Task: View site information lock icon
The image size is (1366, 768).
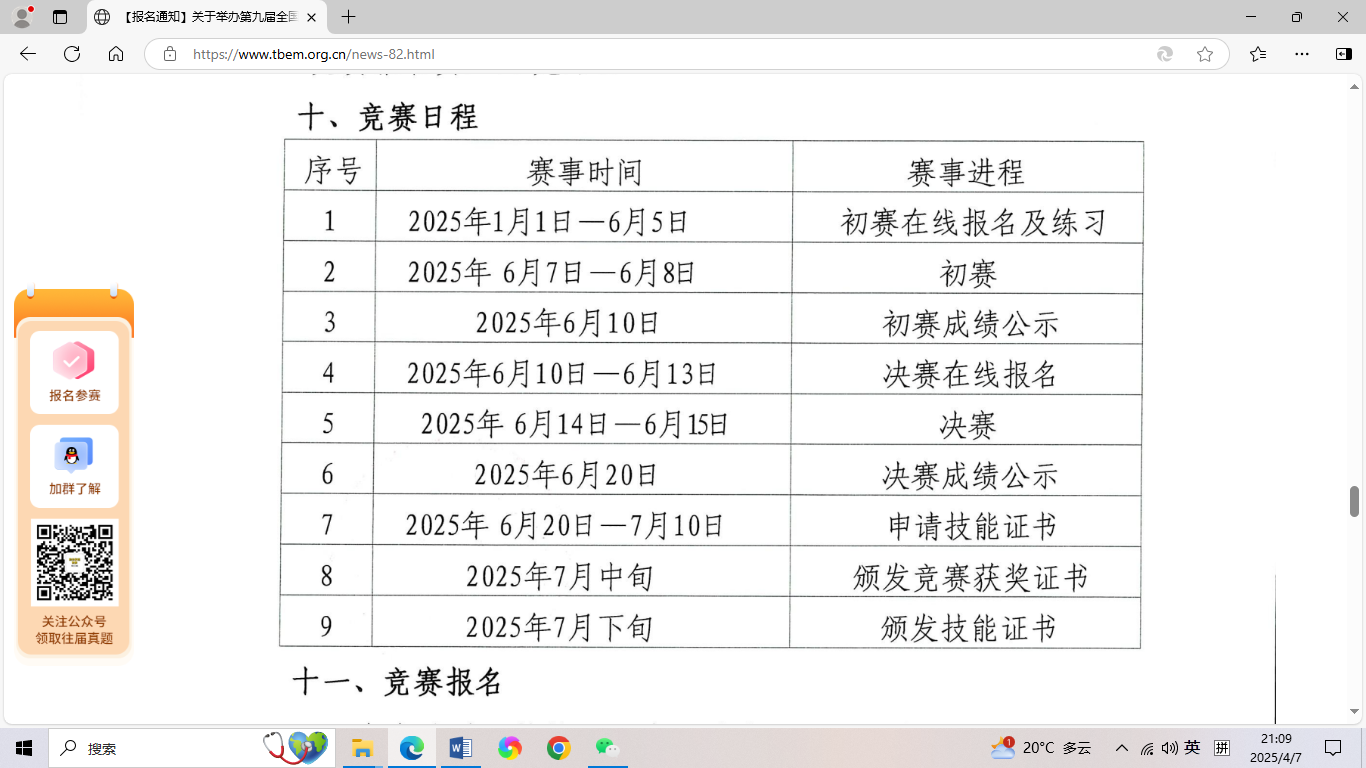Action: [170, 54]
